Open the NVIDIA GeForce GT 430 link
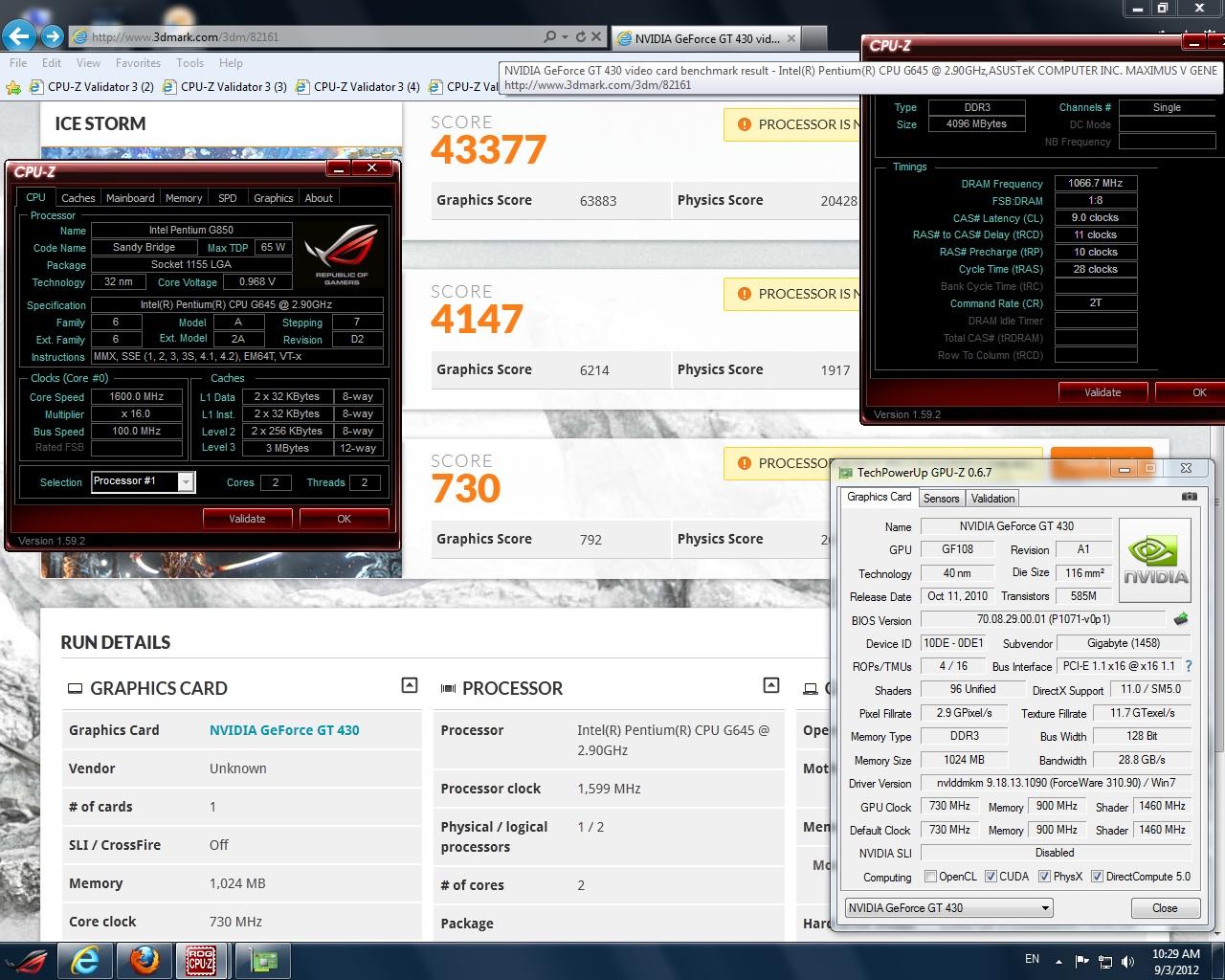Viewport: 1225px width, 980px height. coord(284,730)
